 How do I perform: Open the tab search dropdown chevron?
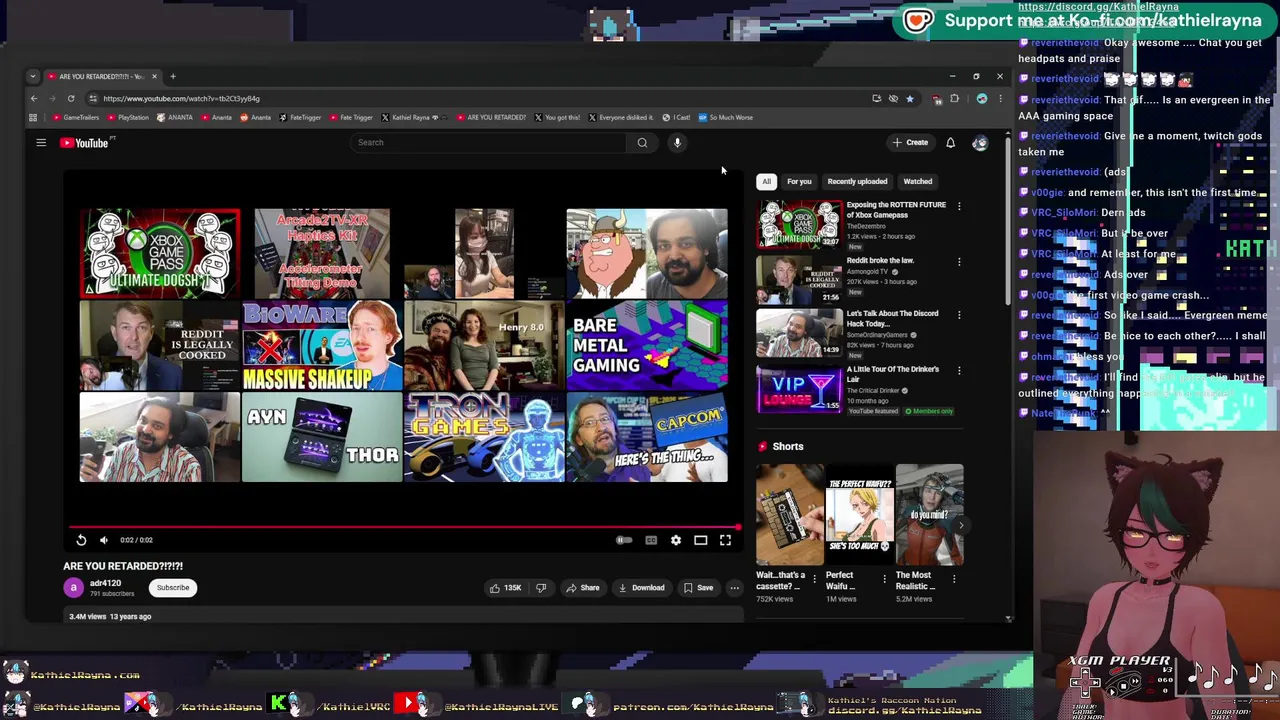tap(33, 76)
